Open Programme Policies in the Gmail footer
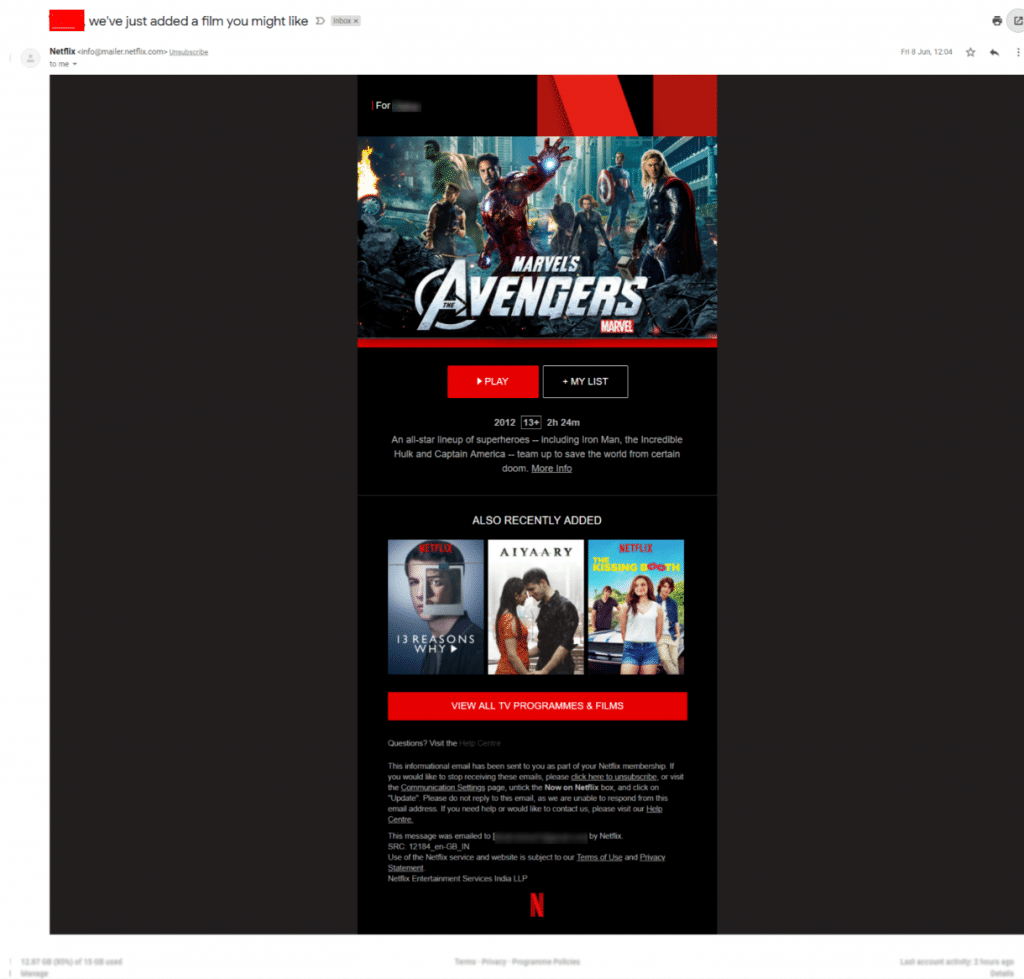 click(546, 961)
